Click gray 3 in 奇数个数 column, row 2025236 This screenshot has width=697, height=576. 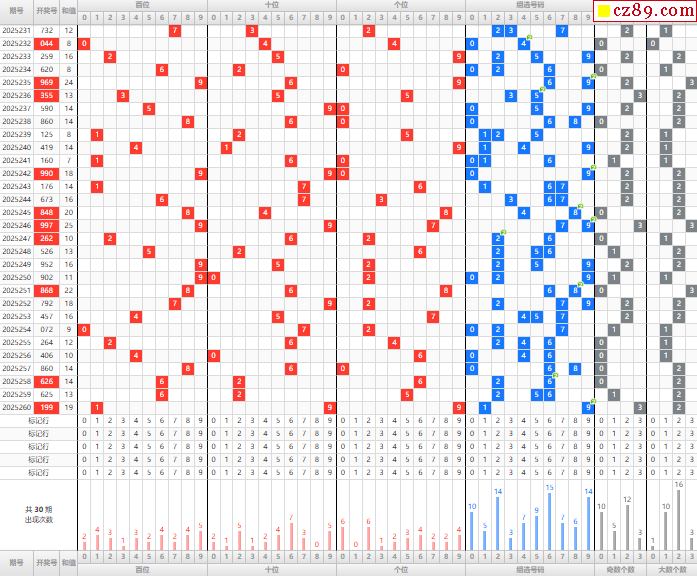640,96
